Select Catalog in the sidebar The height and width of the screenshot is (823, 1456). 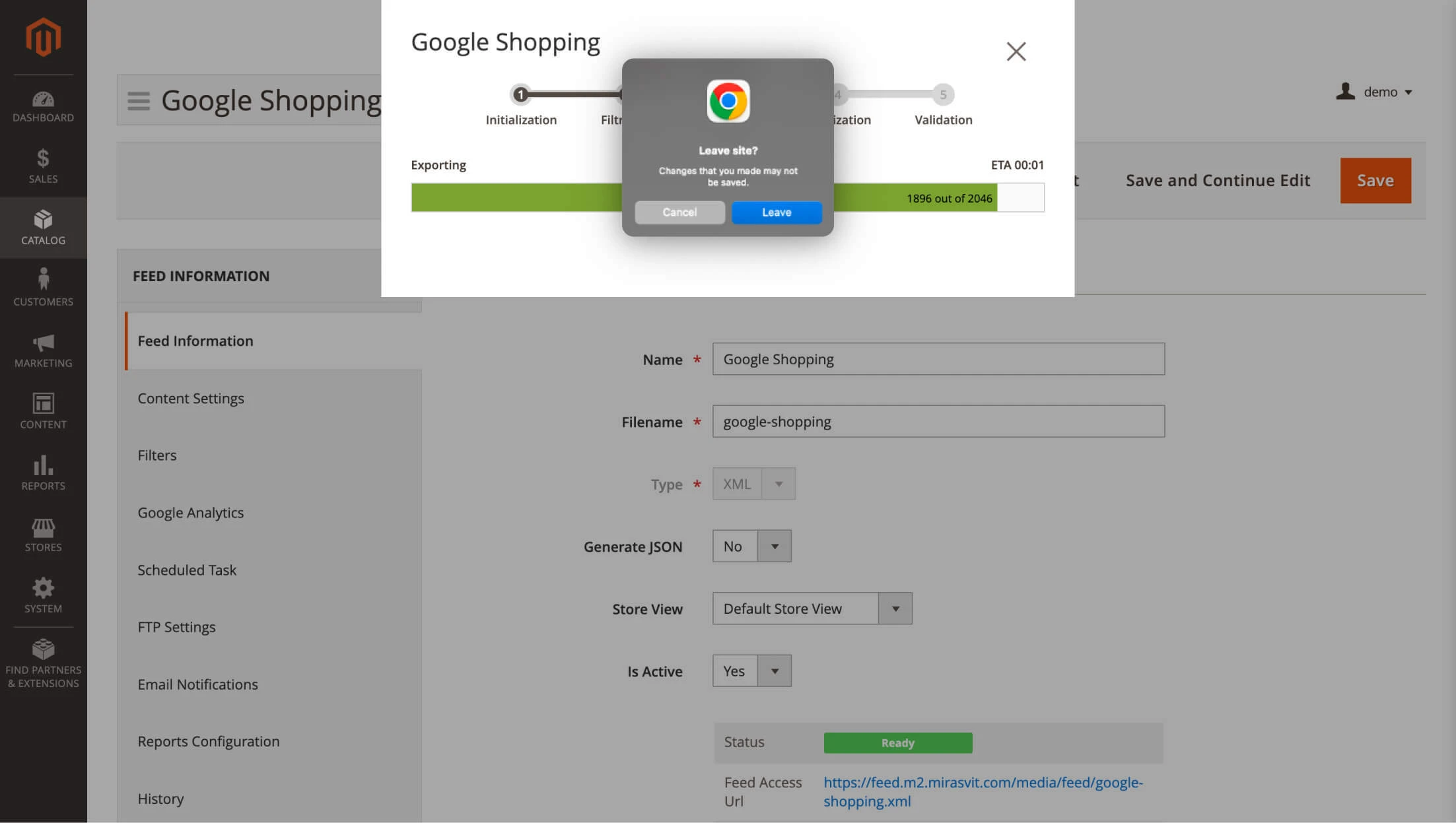[x=42, y=227]
